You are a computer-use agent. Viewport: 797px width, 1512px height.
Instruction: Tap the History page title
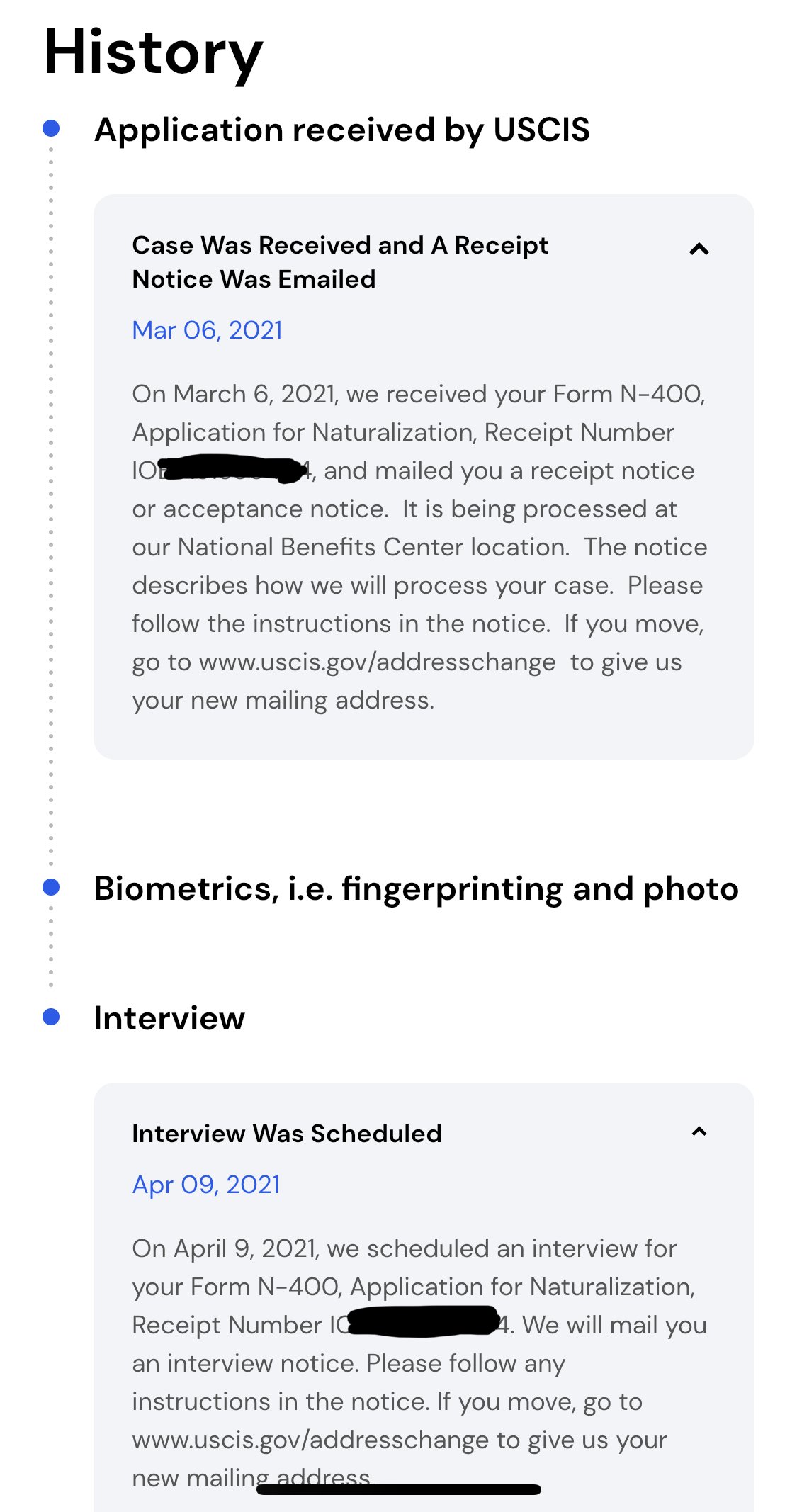pos(153,54)
